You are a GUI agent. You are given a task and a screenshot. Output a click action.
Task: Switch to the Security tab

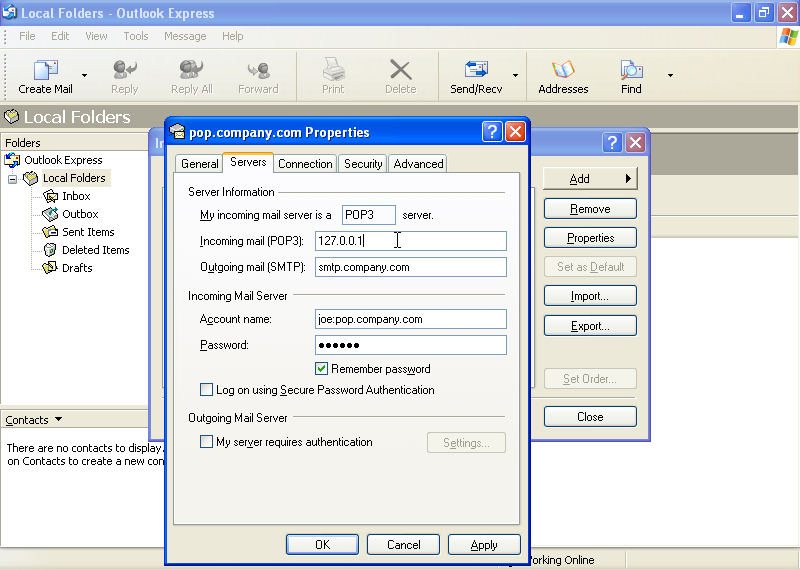click(363, 164)
